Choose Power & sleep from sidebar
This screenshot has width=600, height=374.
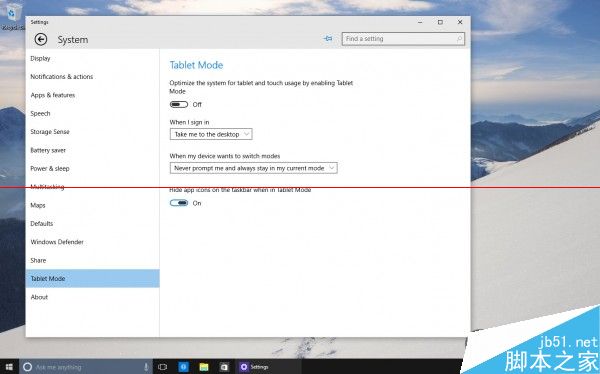[x=50, y=168]
